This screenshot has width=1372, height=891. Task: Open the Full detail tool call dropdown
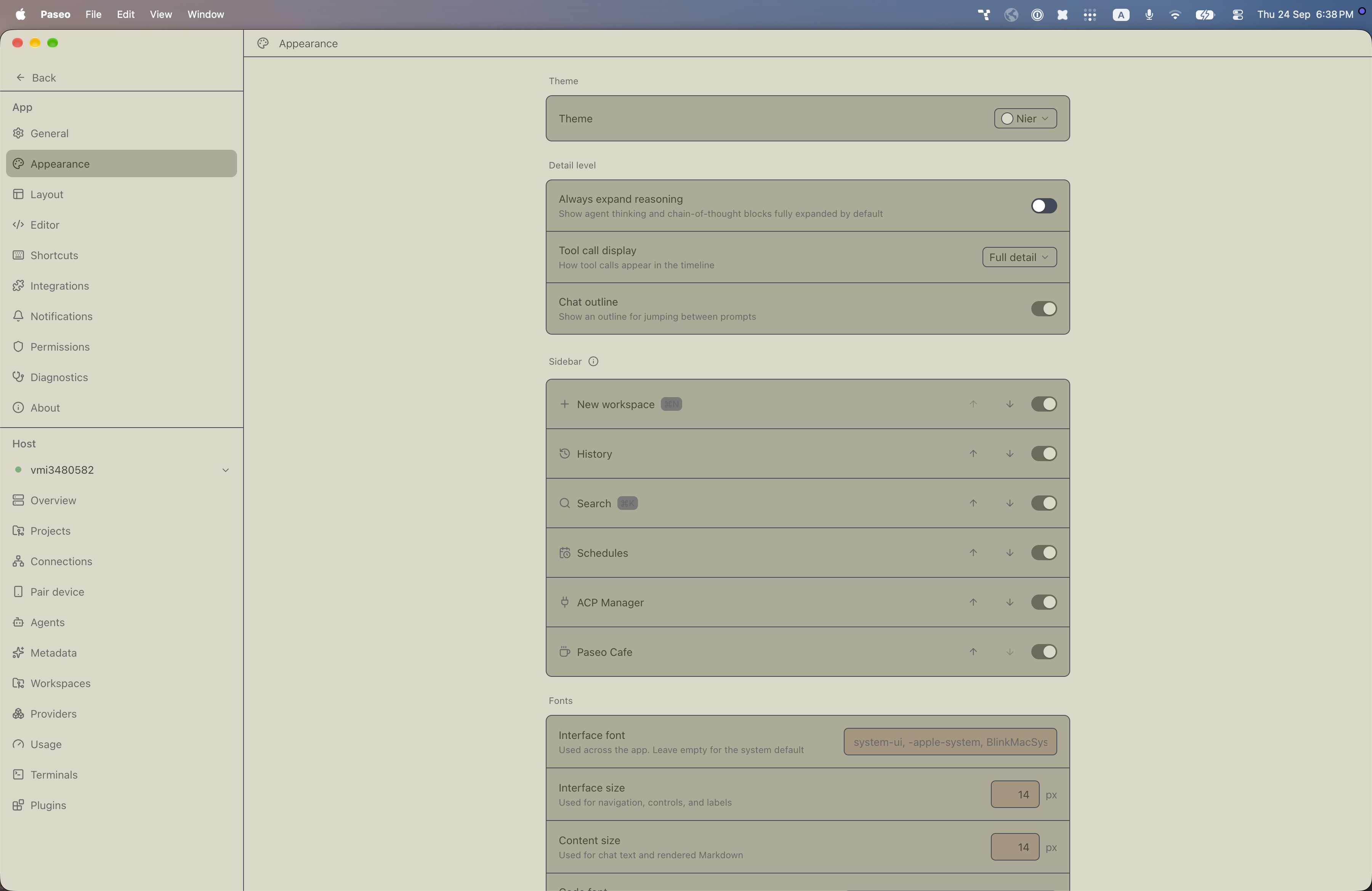[1019, 257]
